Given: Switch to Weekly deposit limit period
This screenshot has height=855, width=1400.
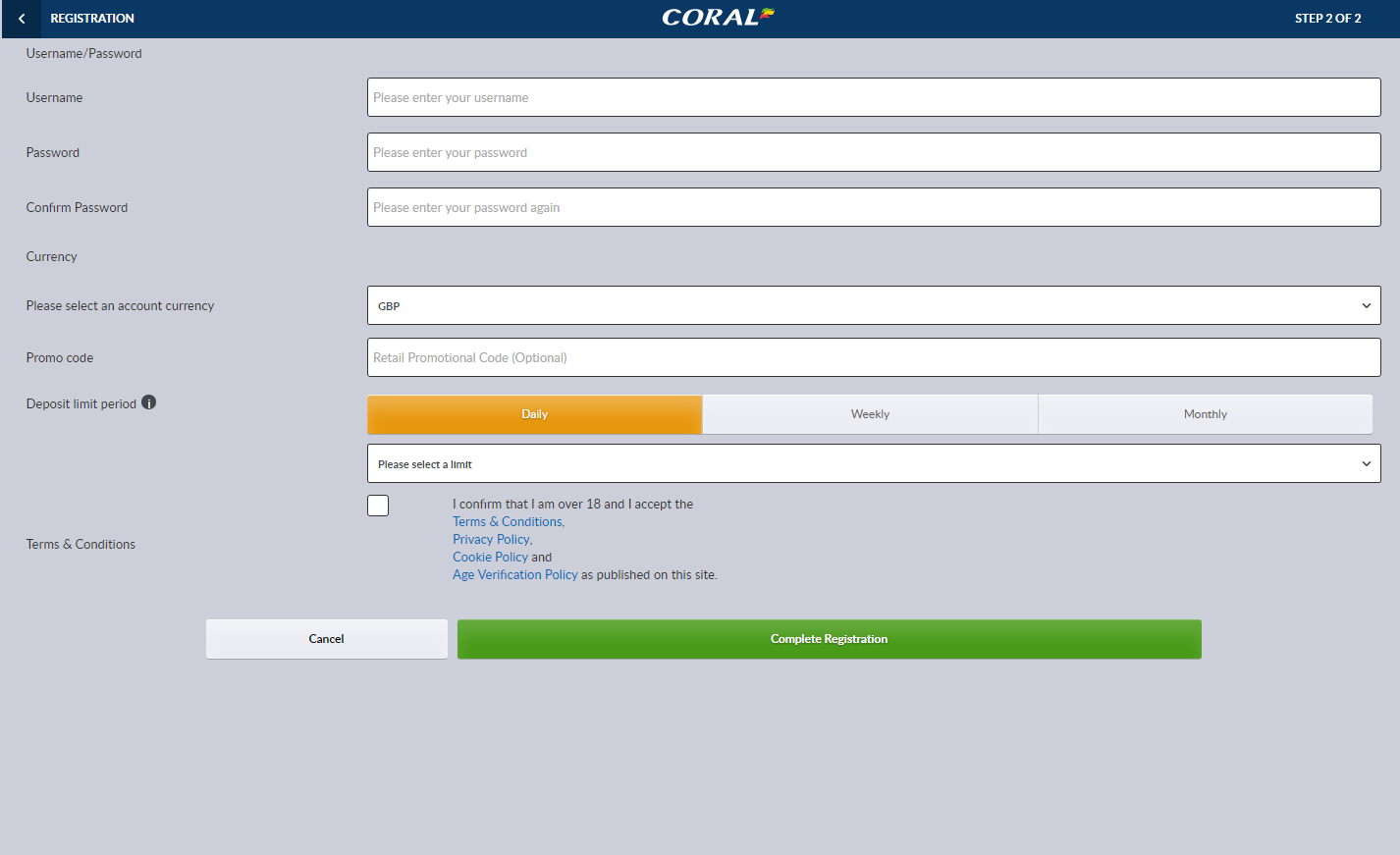Looking at the screenshot, I should click(870, 414).
